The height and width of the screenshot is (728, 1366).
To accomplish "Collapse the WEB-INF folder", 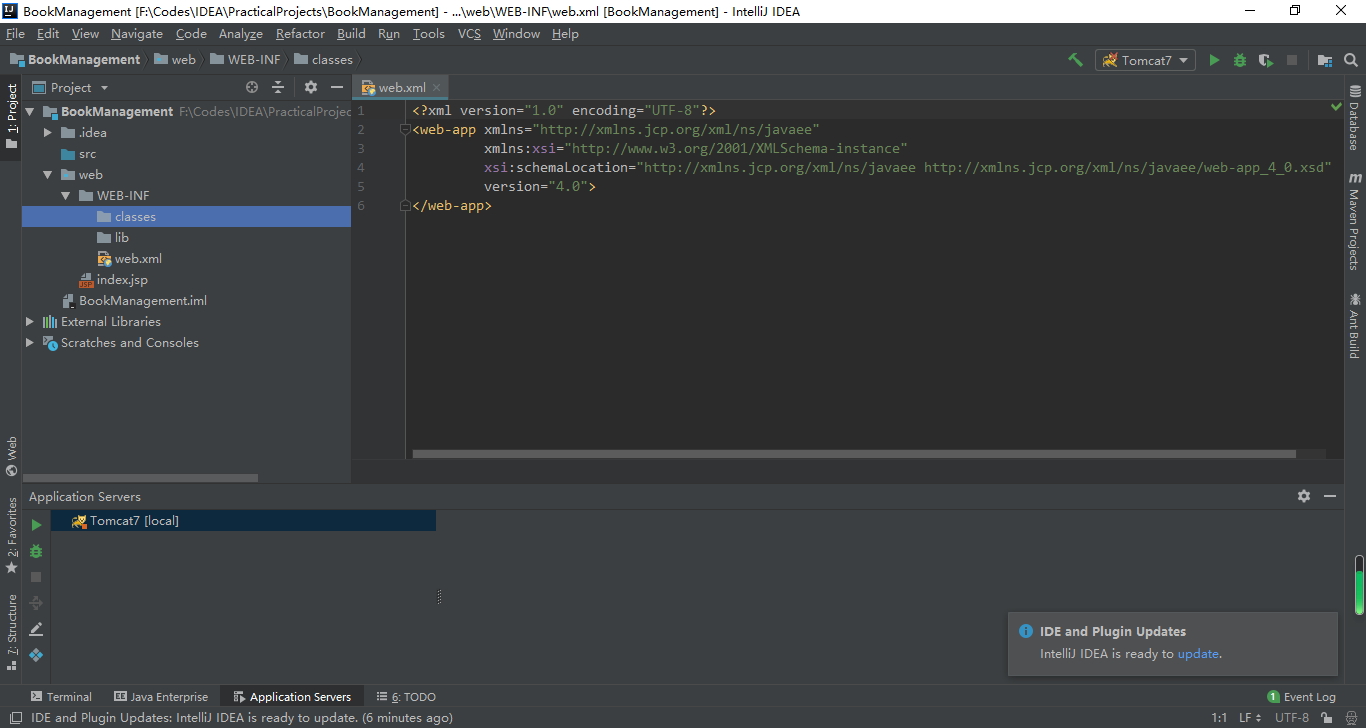I will click(65, 196).
